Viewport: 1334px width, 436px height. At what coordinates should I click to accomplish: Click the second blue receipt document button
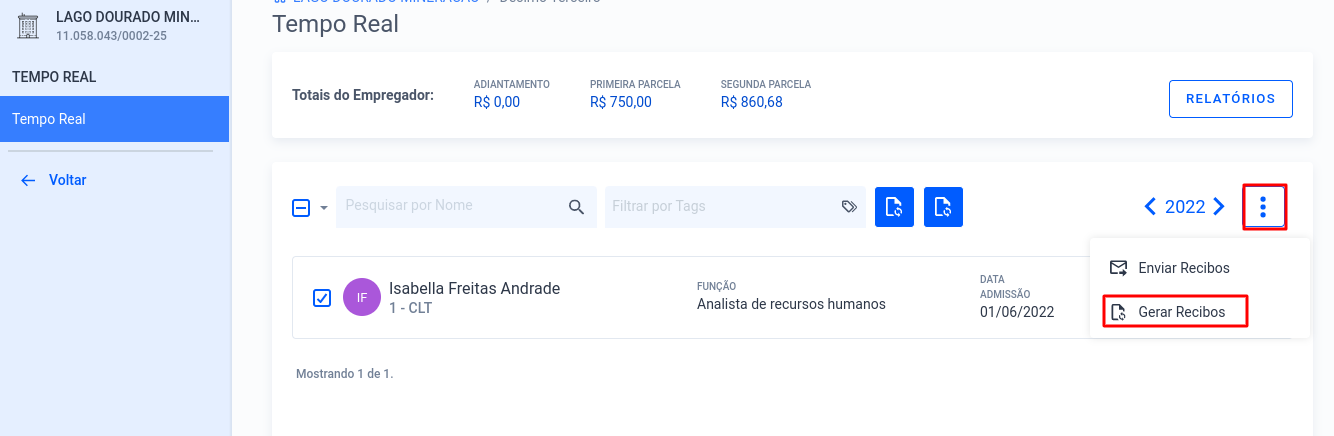point(943,207)
